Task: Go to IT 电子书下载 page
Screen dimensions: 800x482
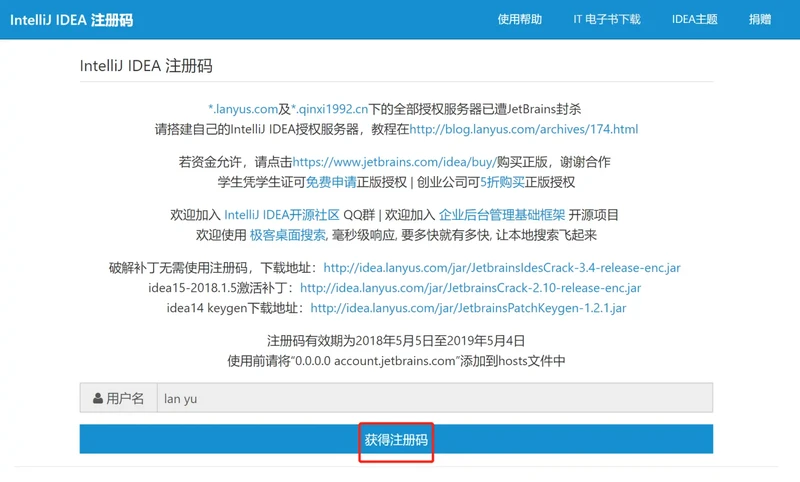Action: [x=606, y=20]
